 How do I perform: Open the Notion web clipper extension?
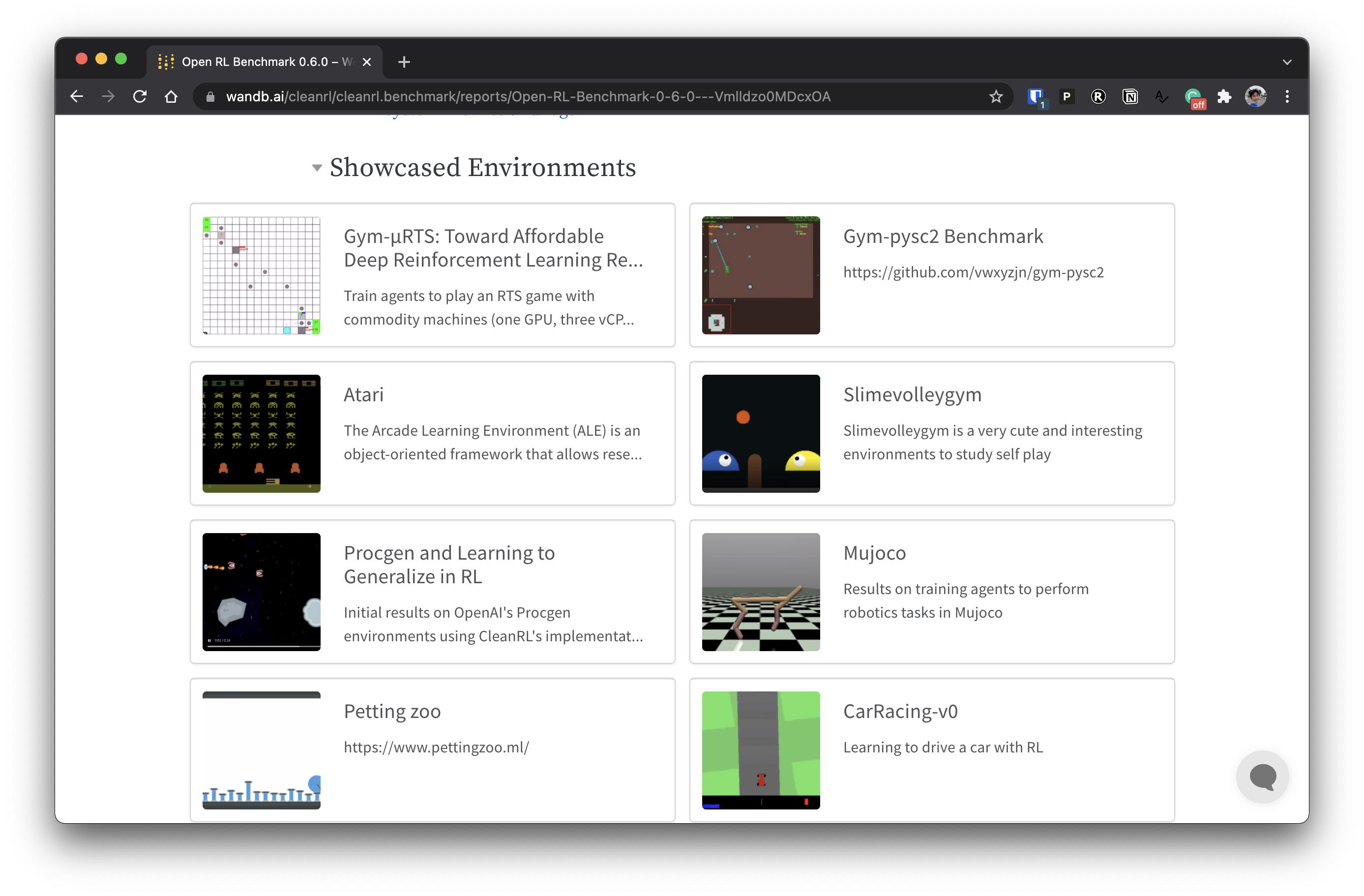pos(1129,96)
